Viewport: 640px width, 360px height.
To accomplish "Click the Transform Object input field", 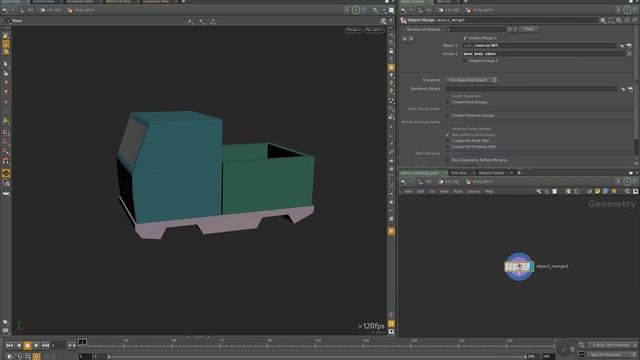I will [531, 89].
